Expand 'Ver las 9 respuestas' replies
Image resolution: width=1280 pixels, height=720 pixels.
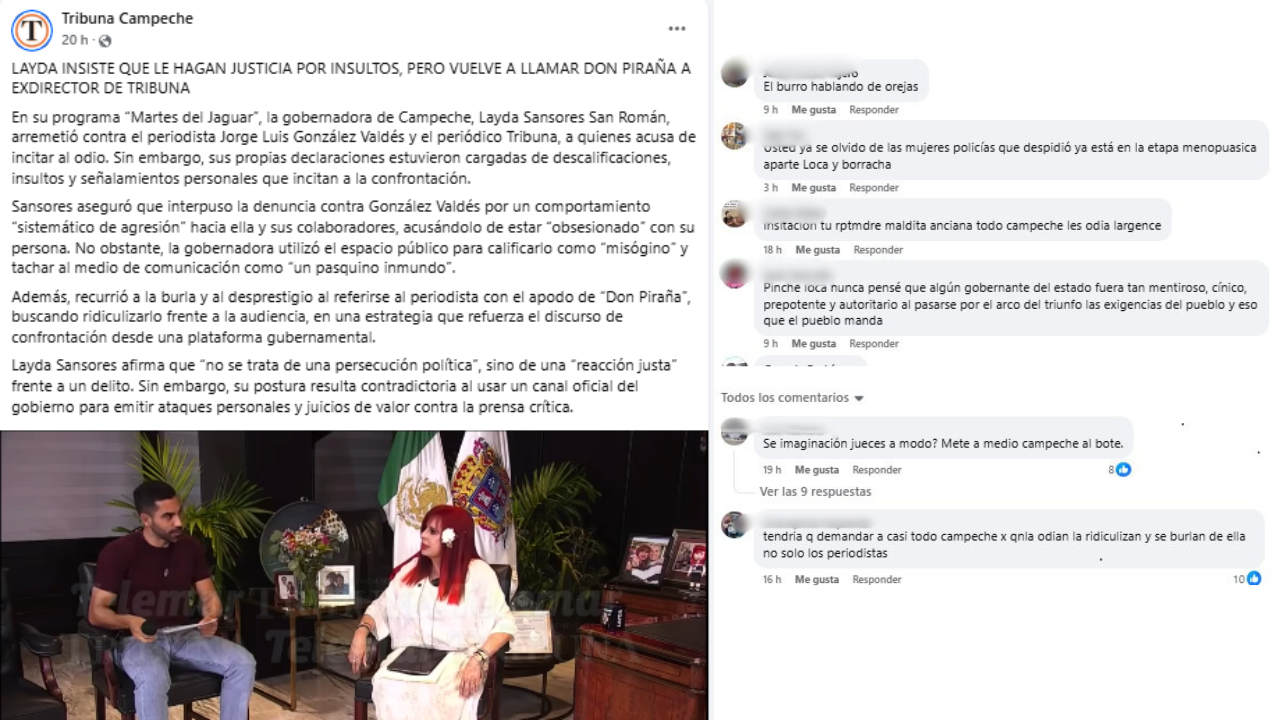tap(815, 492)
